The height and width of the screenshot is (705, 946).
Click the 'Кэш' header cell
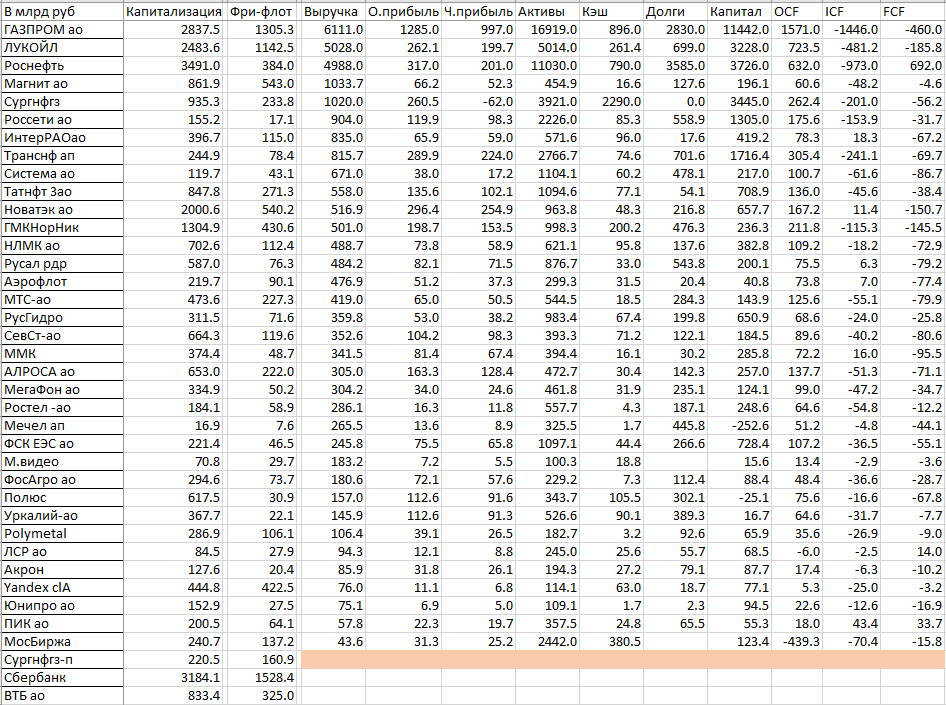(611, 11)
